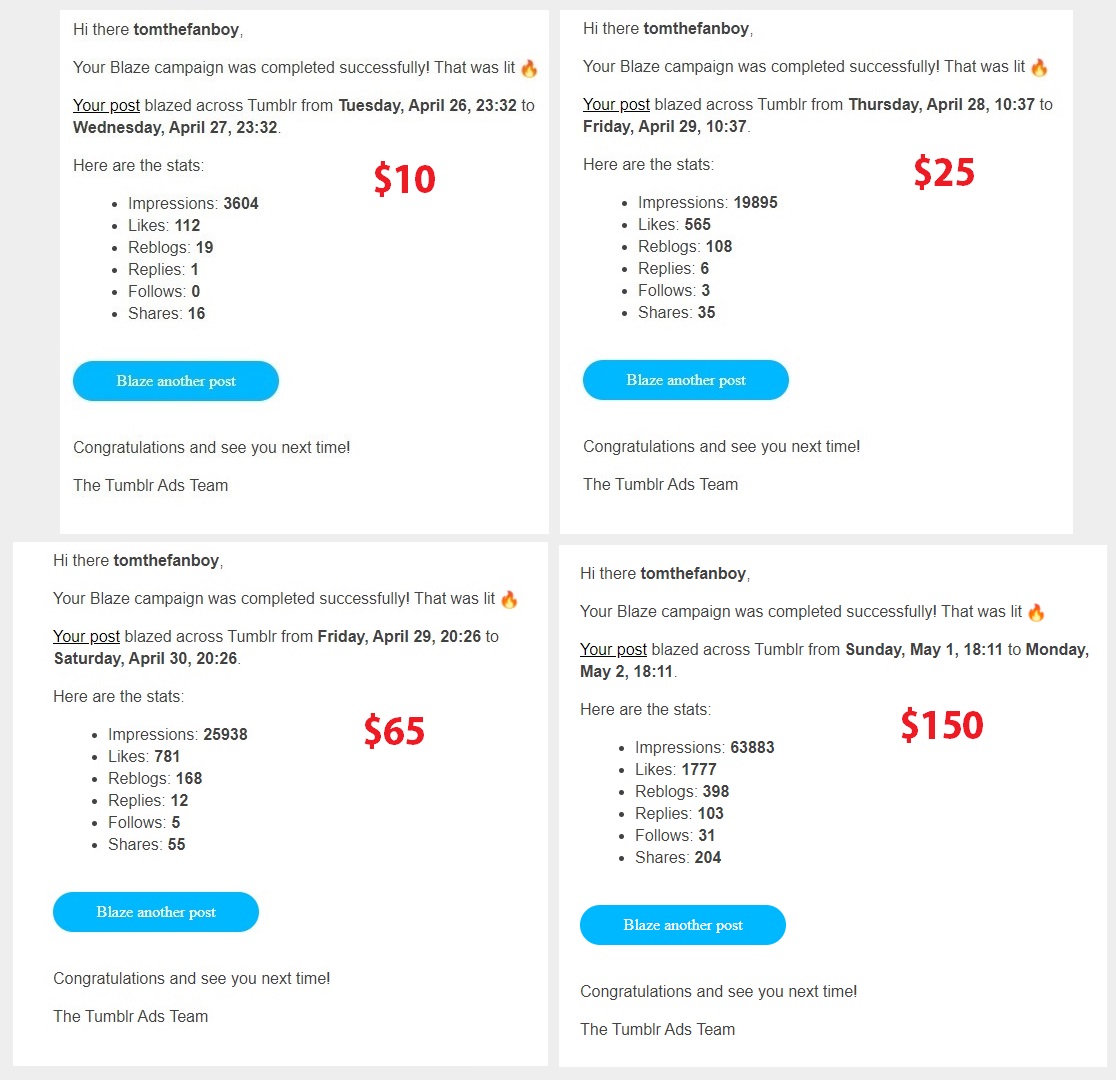This screenshot has height=1080, width=1116.
Task: Open the "Your post" link in the $25 campaign email
Action: (x=616, y=104)
